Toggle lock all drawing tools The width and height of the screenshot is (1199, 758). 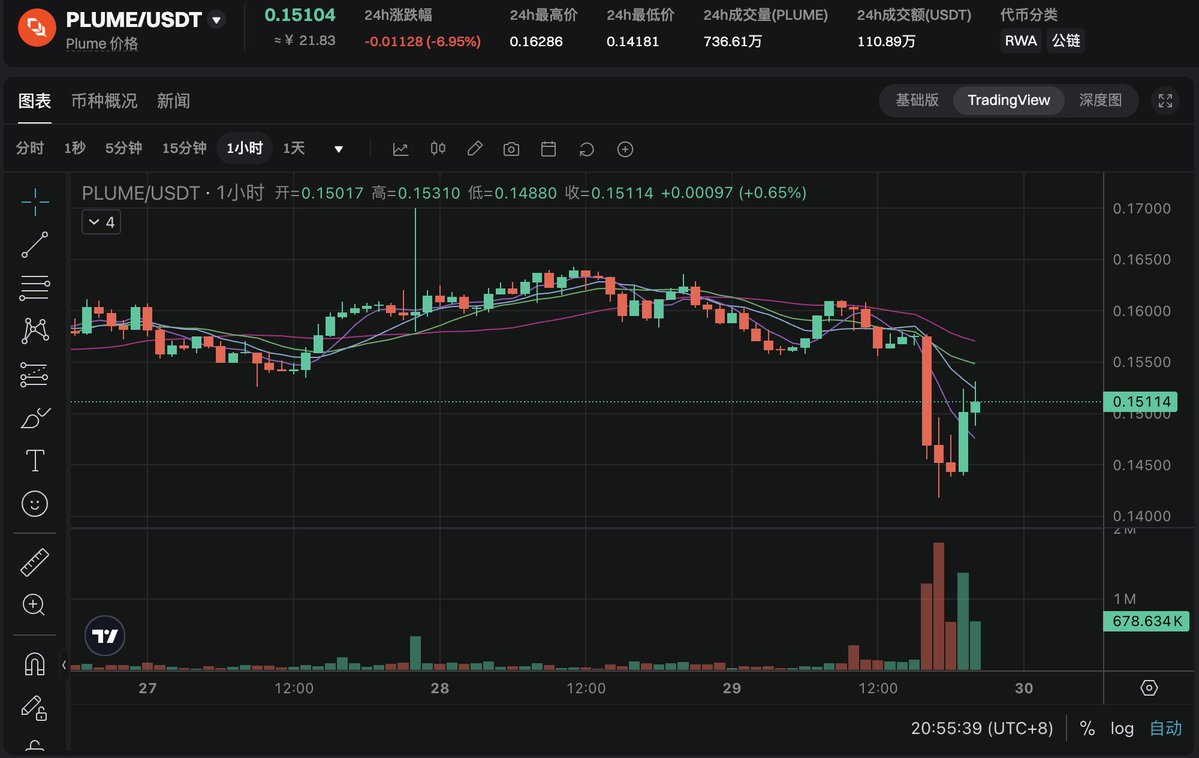tap(34, 708)
